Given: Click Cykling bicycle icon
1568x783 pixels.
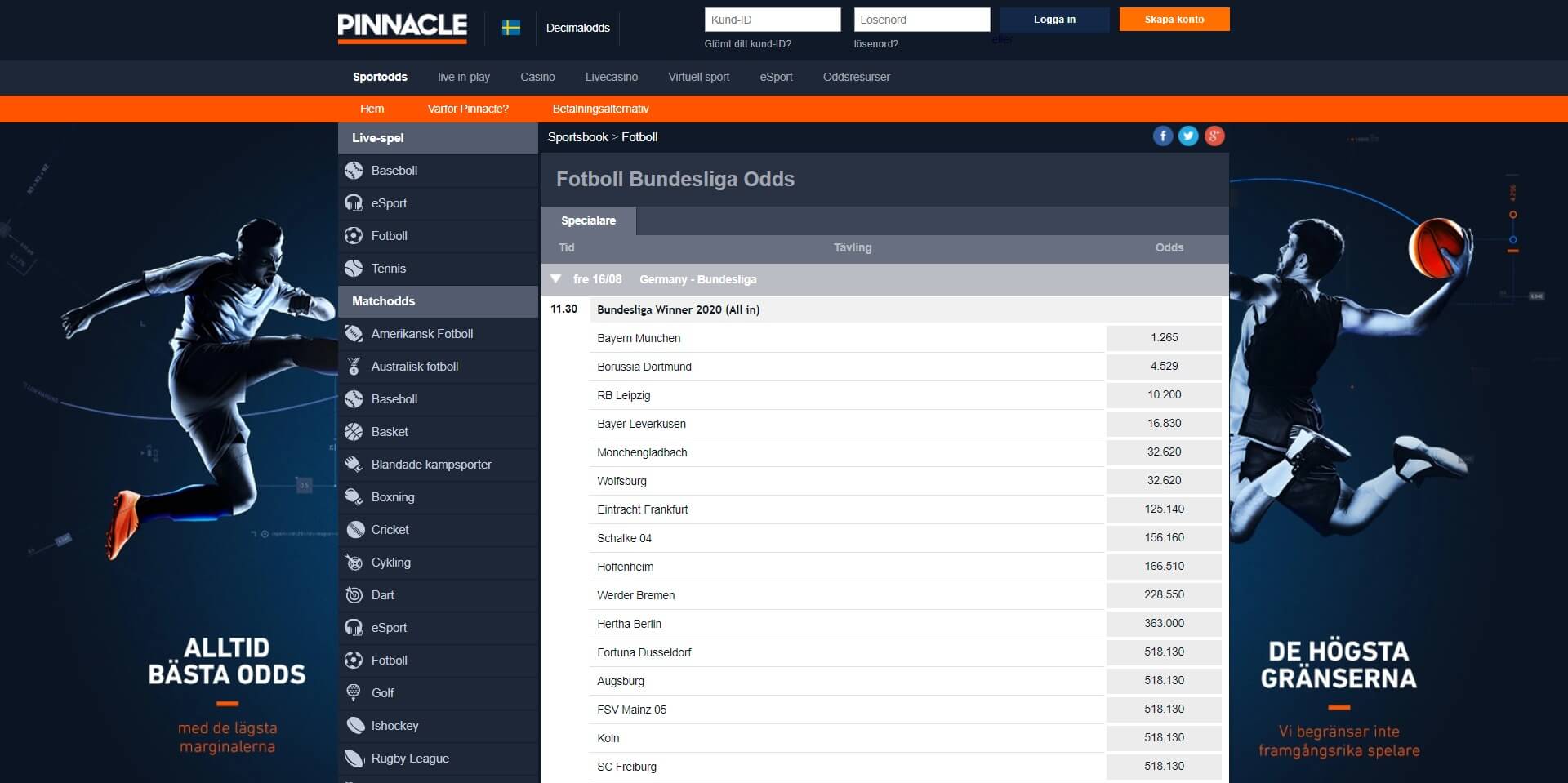Looking at the screenshot, I should tap(354, 563).
